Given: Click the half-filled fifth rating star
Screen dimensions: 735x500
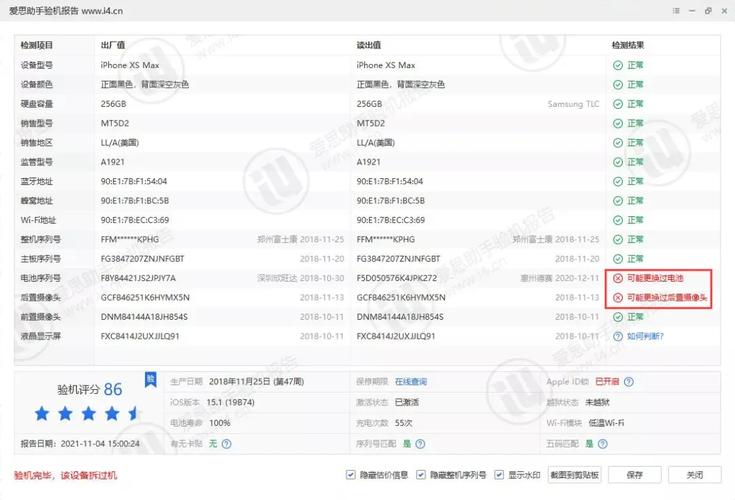Looking at the screenshot, I should (134, 413).
